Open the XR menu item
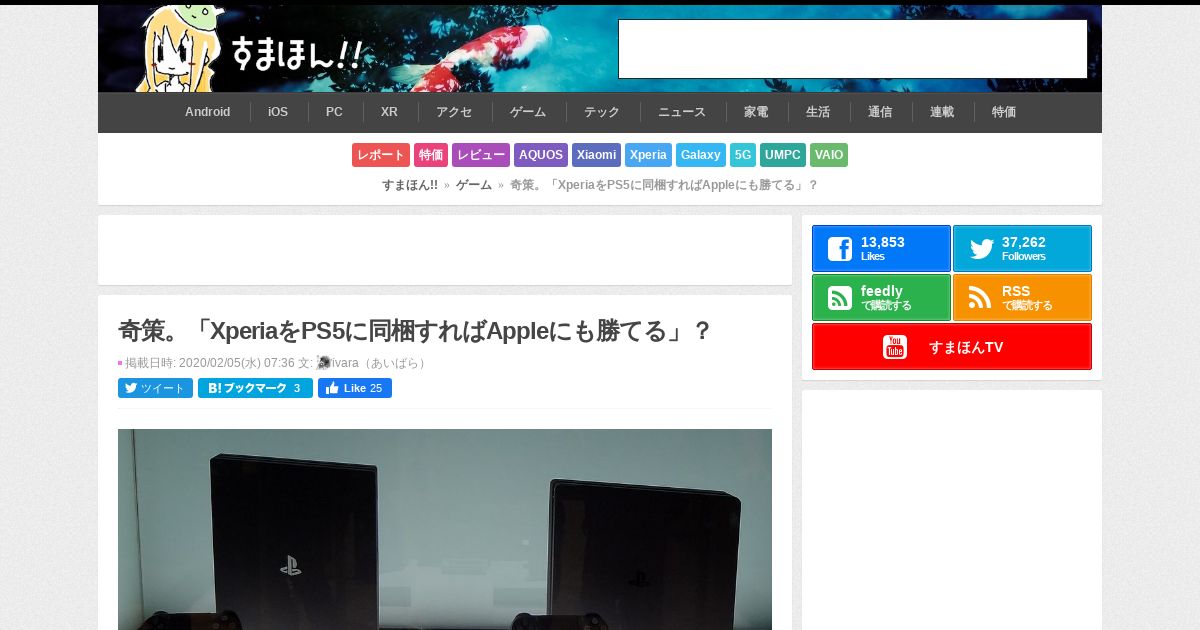This screenshot has height=630, width=1200. [x=390, y=112]
